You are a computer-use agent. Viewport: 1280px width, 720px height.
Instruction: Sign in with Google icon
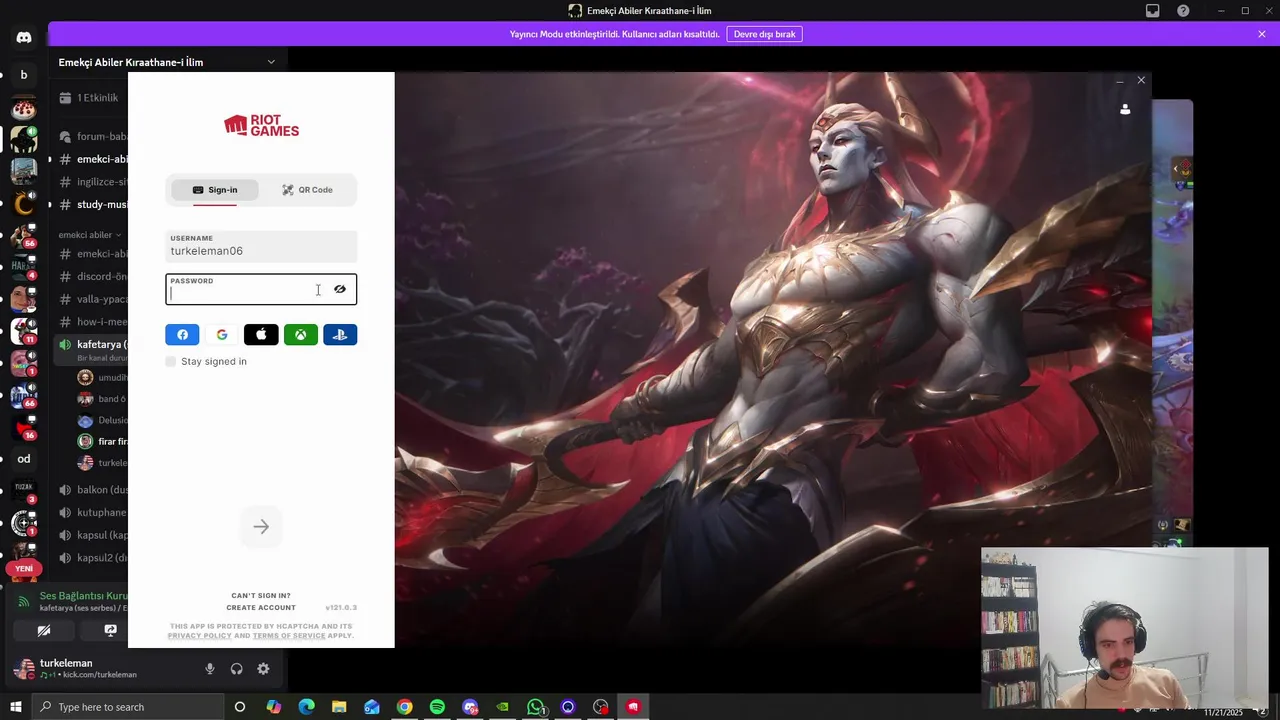[x=222, y=335]
